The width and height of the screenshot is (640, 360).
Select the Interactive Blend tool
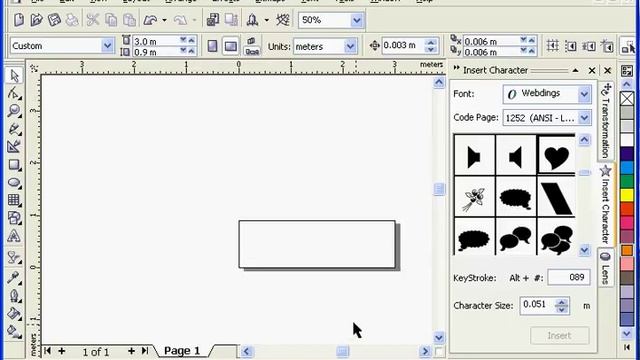[14, 258]
